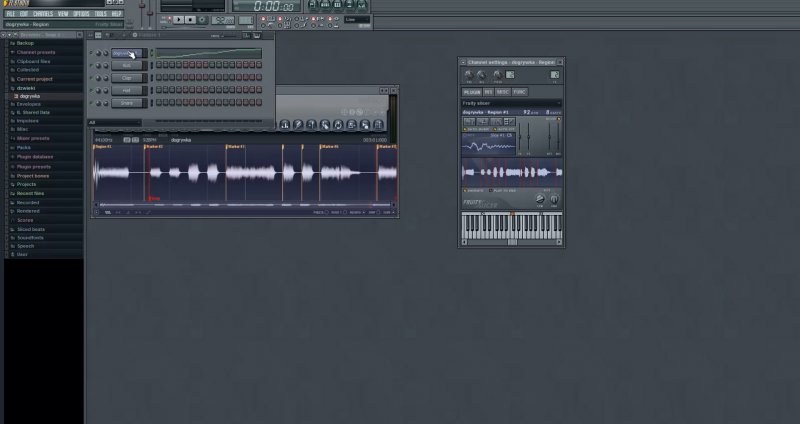Click the Snare channel button
The height and width of the screenshot is (424, 800).
[126, 102]
